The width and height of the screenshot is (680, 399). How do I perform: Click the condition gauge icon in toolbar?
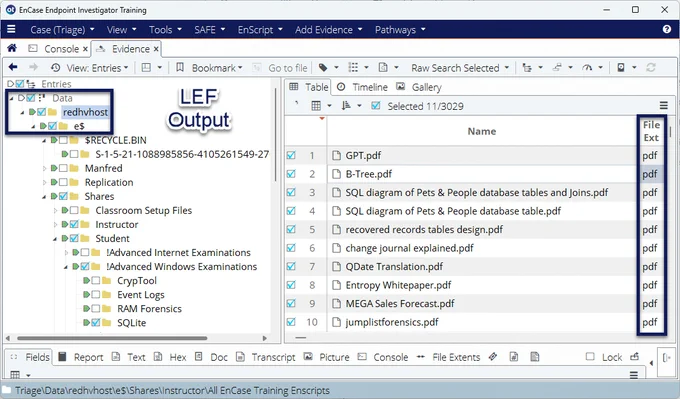coord(587,68)
